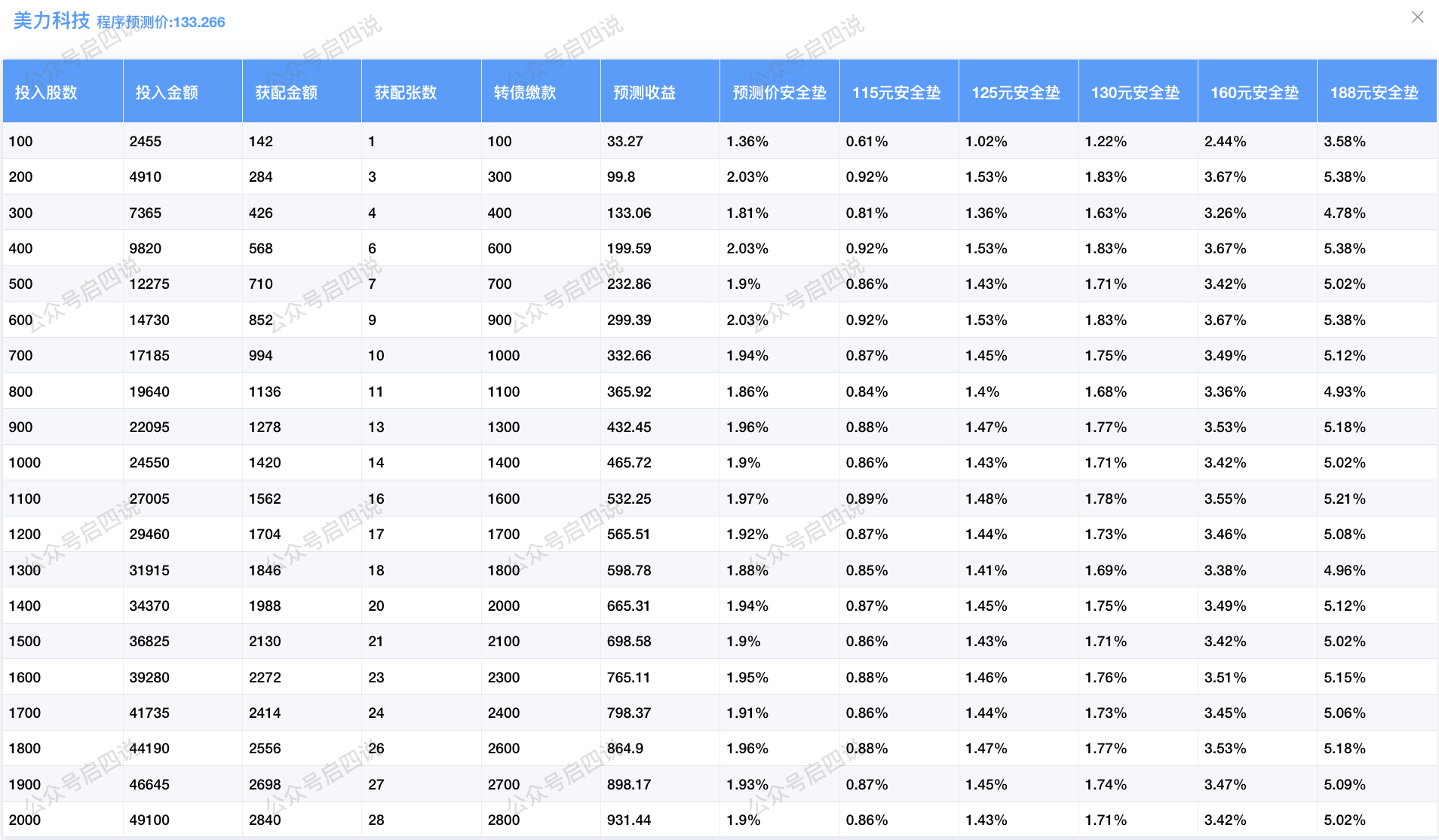The width and height of the screenshot is (1439, 840).
Task: Click the 投入股数 column header
Action: point(46,93)
